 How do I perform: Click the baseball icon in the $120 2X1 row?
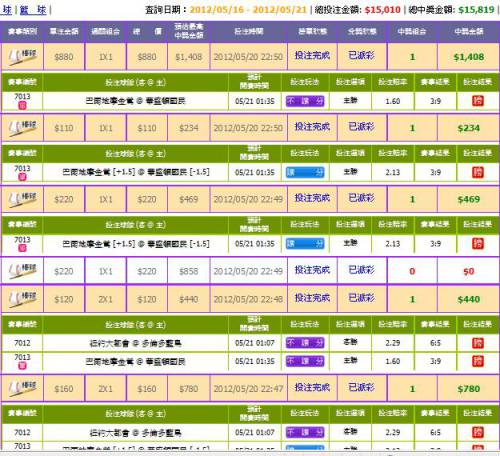pos(22,299)
